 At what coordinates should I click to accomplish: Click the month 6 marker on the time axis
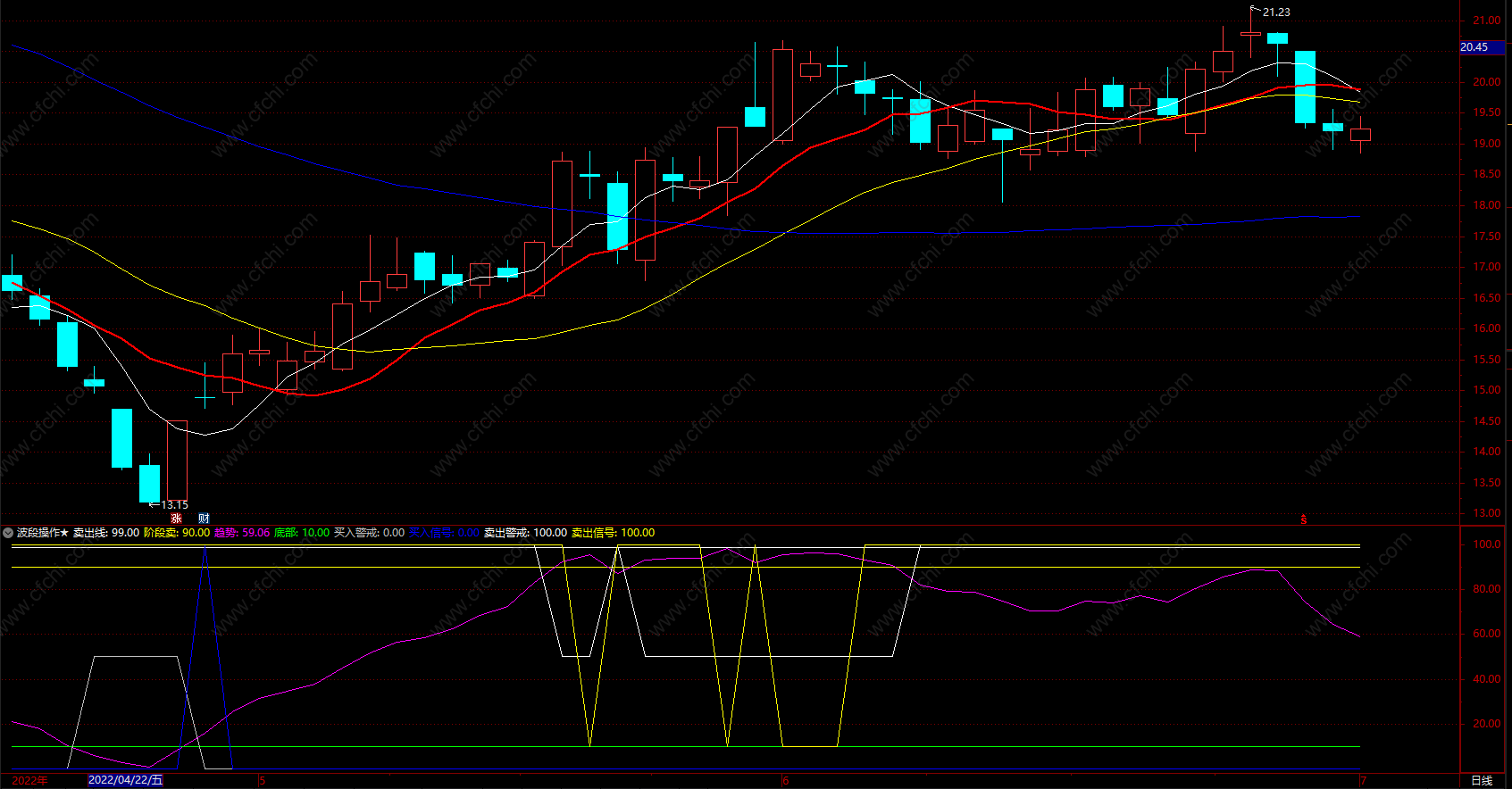click(x=786, y=781)
